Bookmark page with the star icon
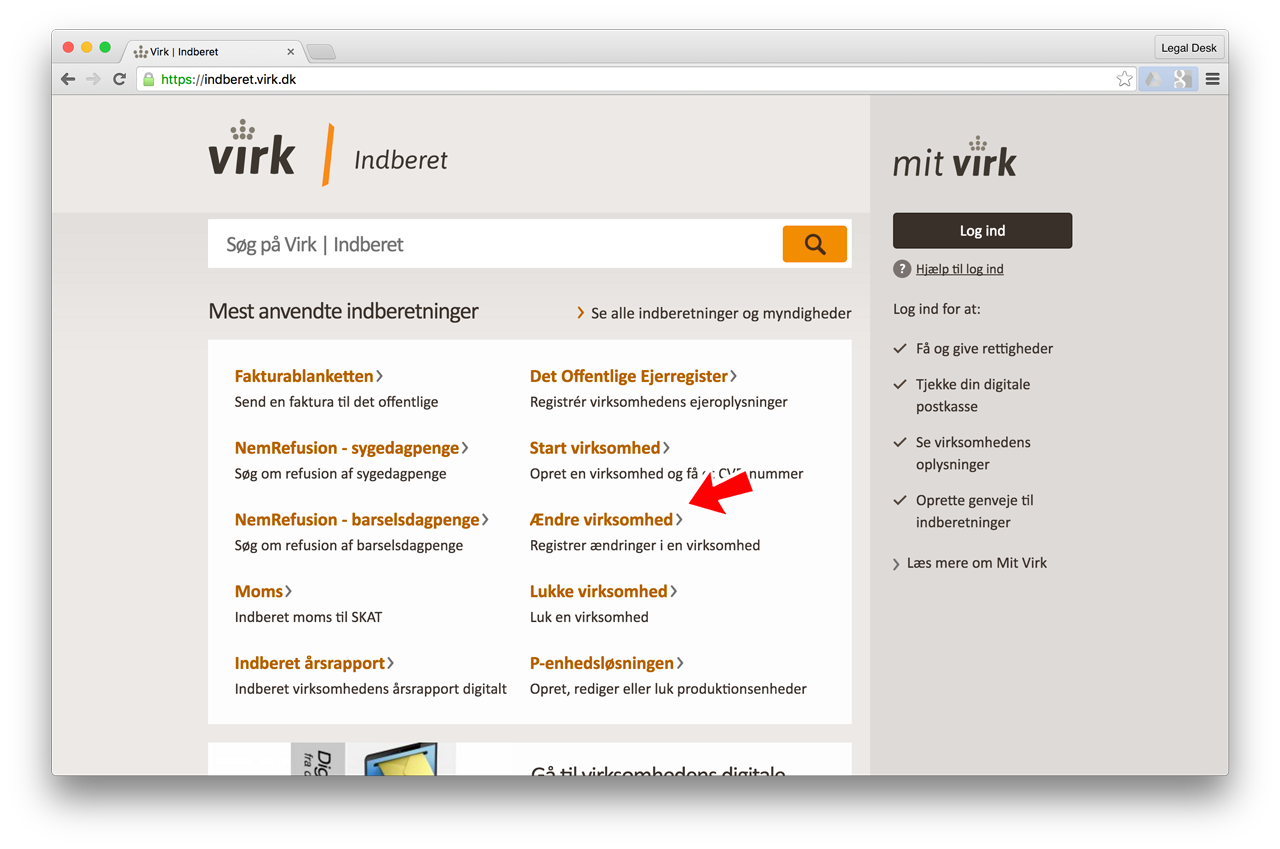Screen dimensions: 1280x849 (1124, 79)
